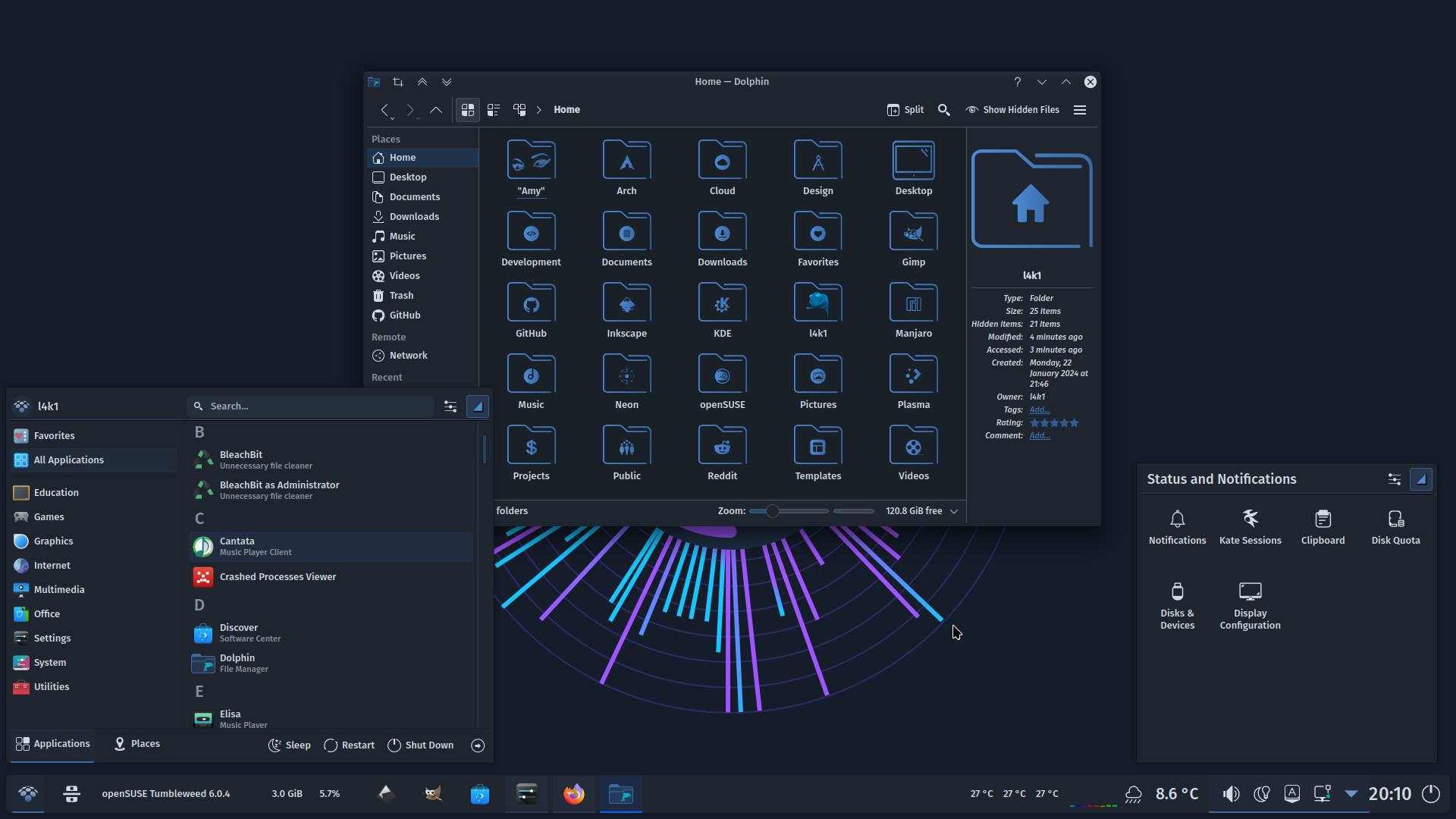Viewport: 1456px width, 819px height.
Task: Open the KDE folder in Dolphin
Action: (722, 310)
